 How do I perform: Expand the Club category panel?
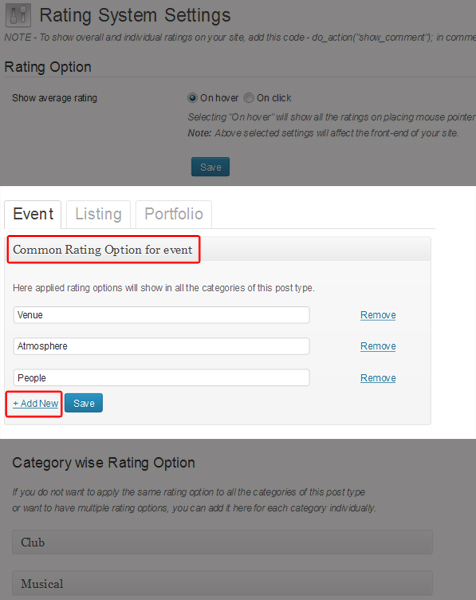pos(222,542)
